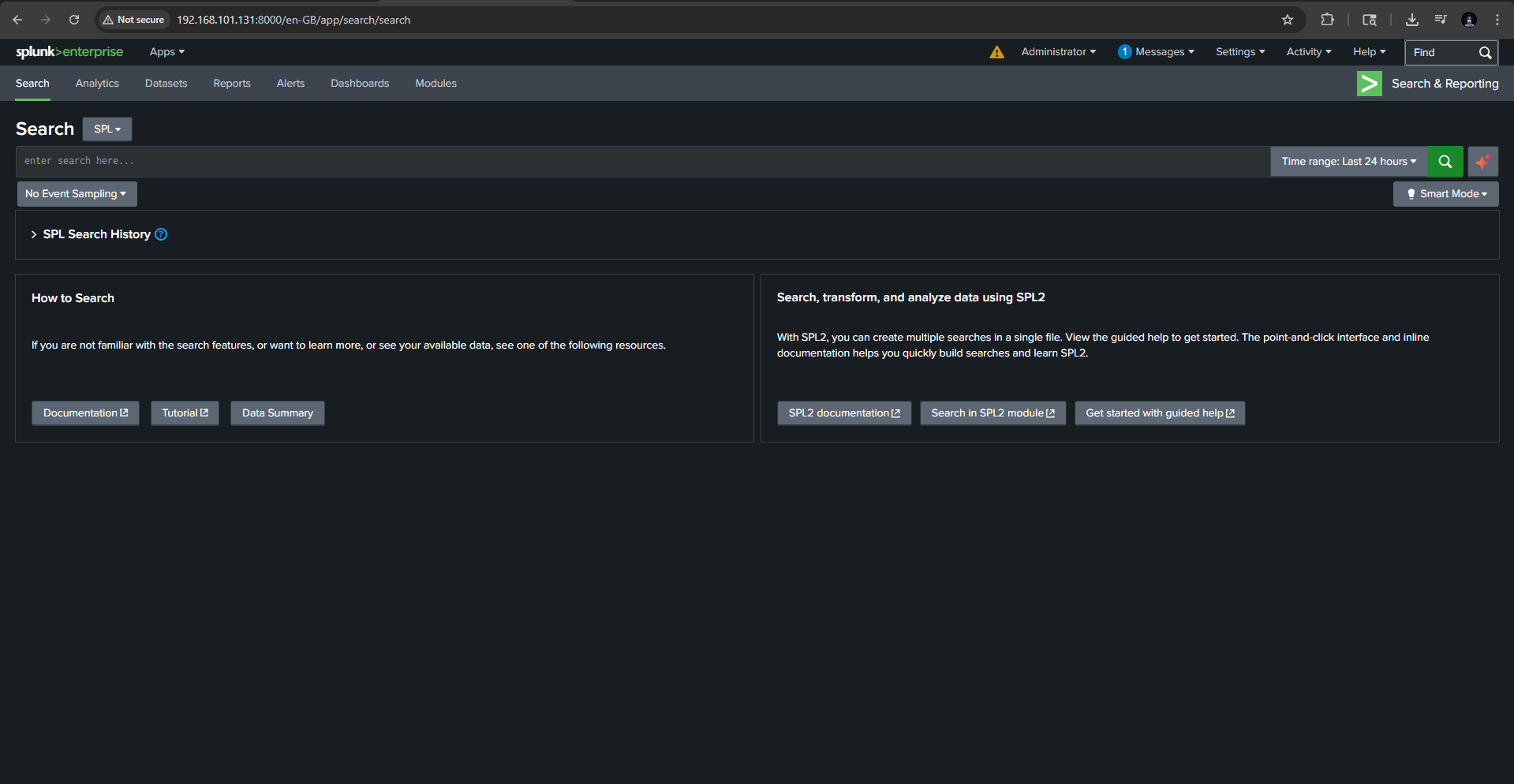The height and width of the screenshot is (784, 1514).
Task: Click the Messages notification badge
Action: (1125, 51)
